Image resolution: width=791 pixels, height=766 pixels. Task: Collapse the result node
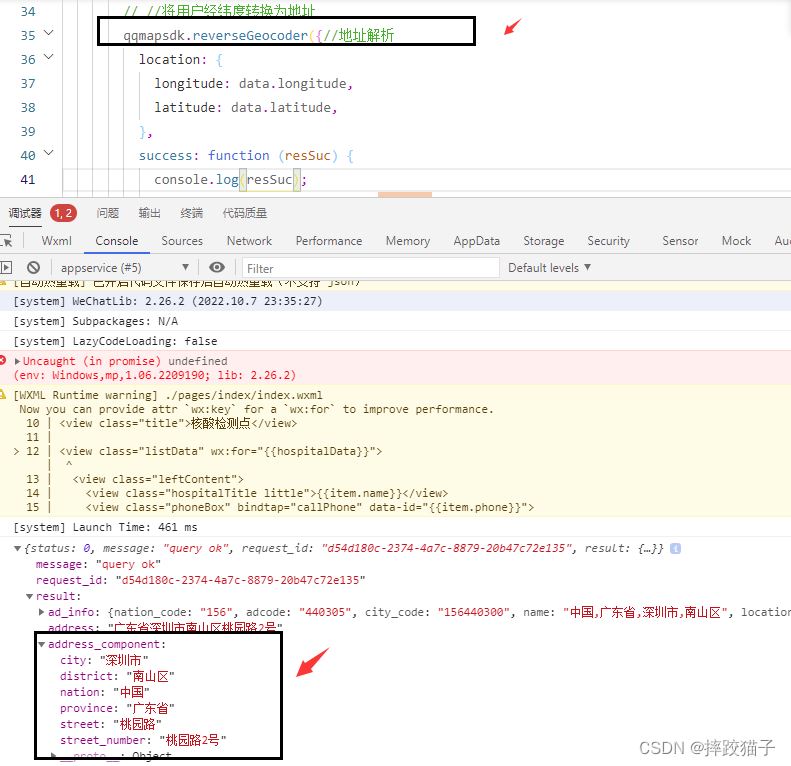tap(29, 597)
